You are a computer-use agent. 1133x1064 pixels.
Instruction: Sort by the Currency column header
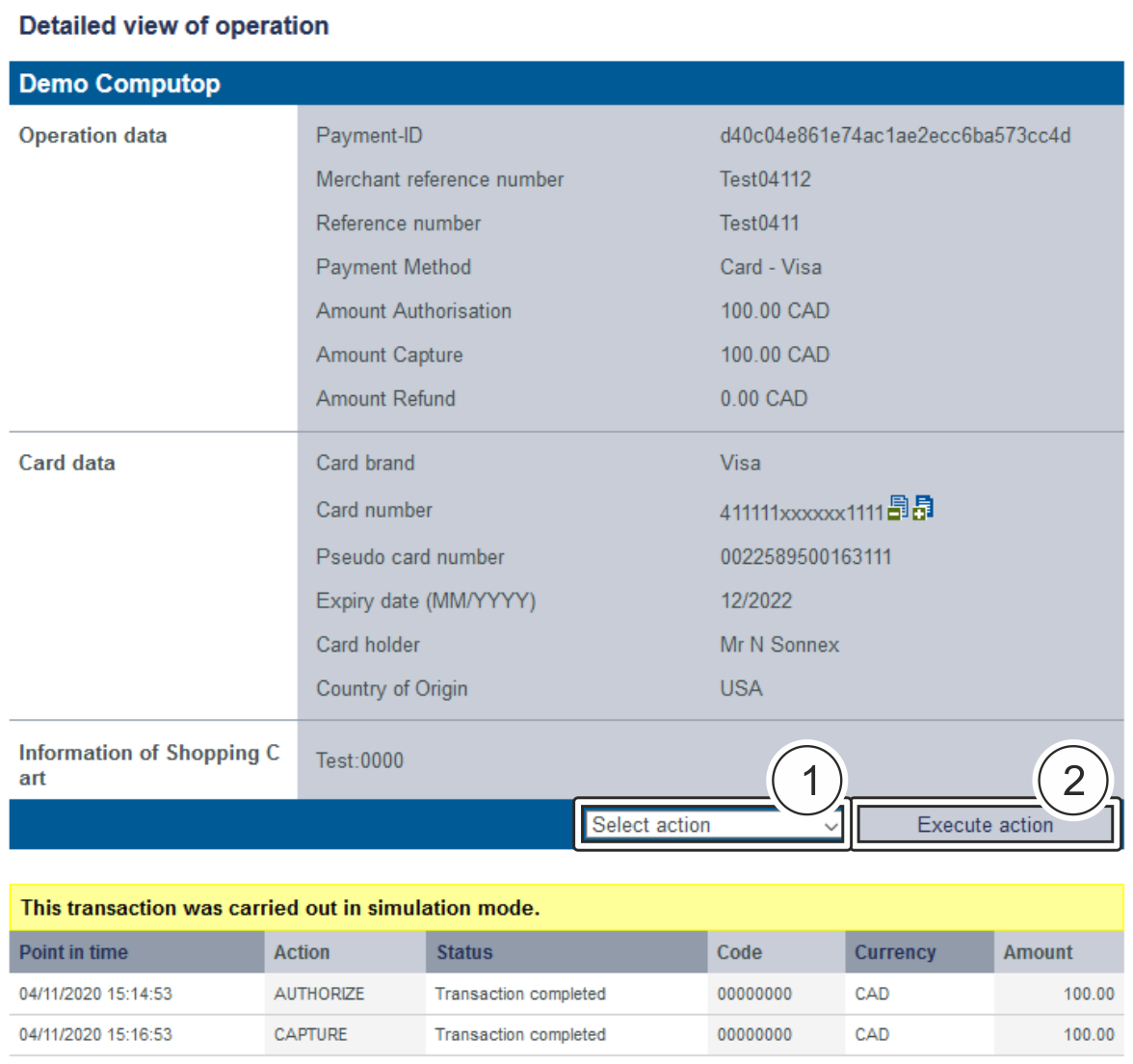tap(895, 952)
